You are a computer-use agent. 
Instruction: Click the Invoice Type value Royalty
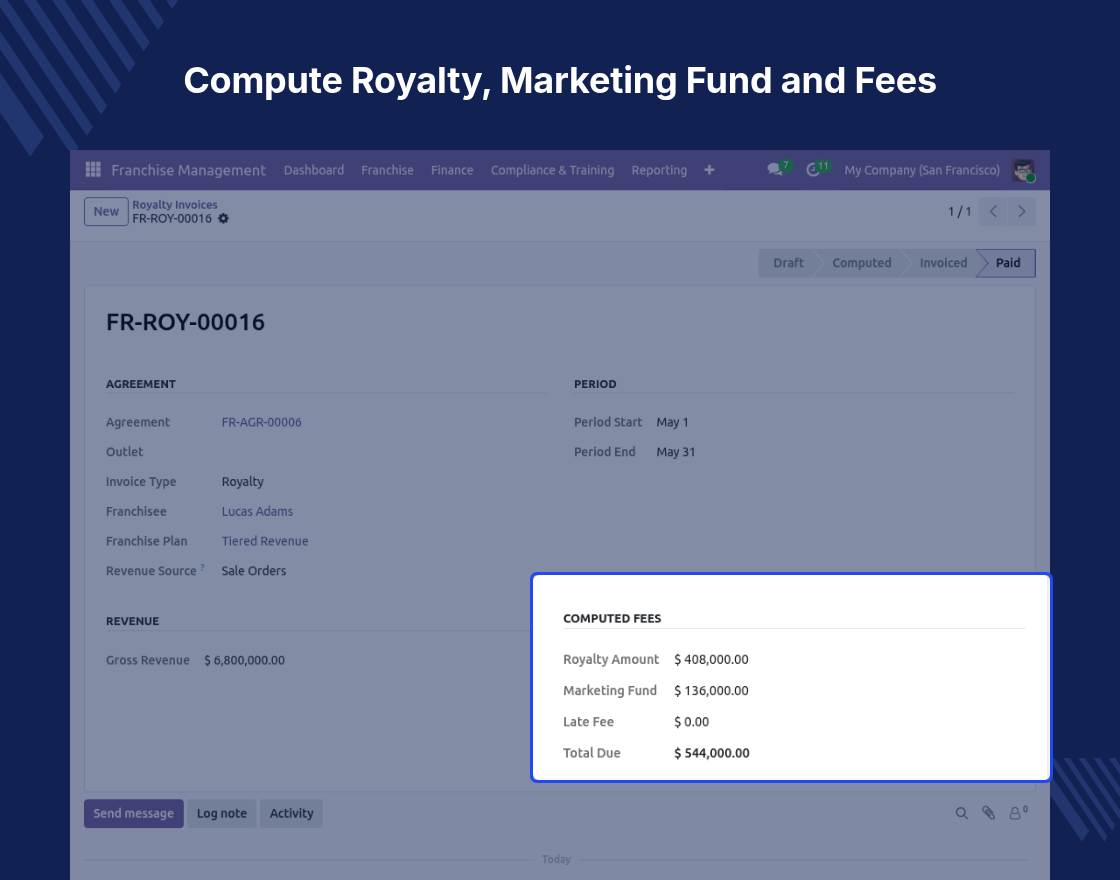[x=242, y=481]
